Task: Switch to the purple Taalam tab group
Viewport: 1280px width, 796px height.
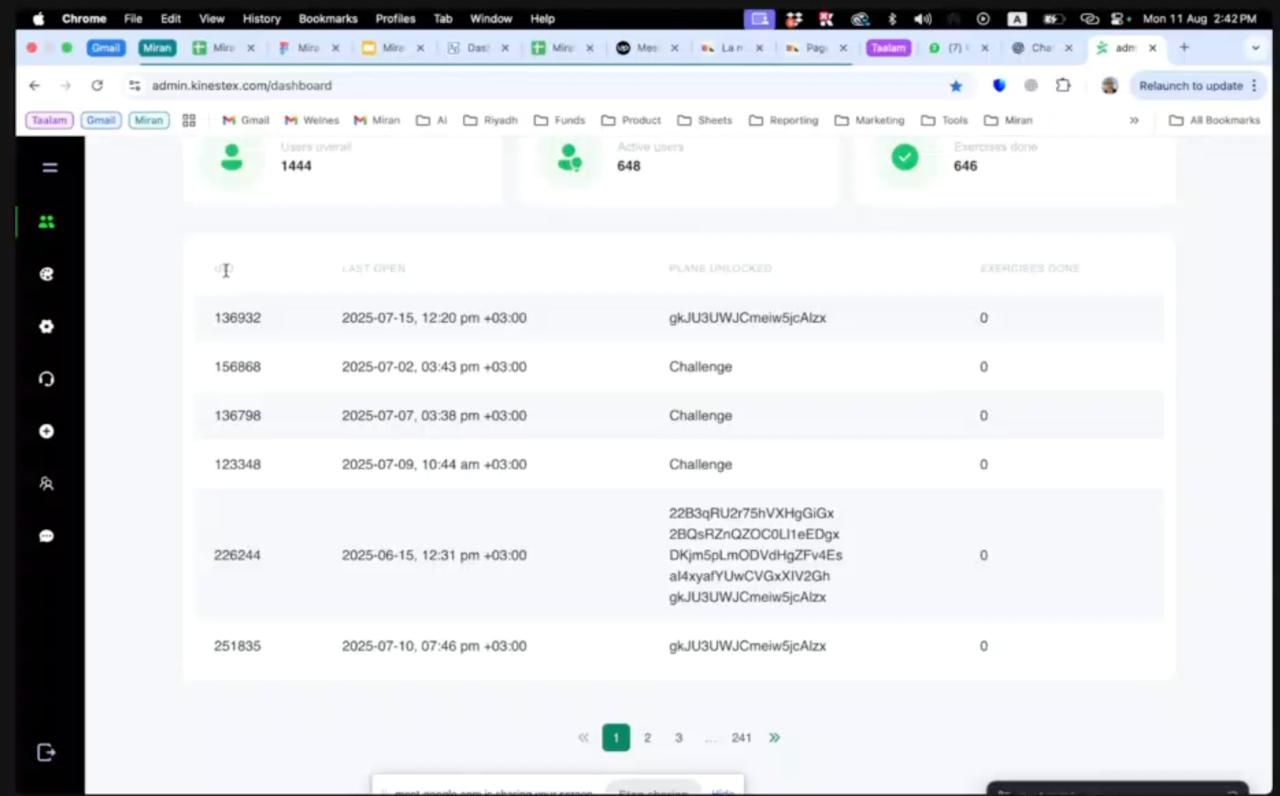Action: click(888, 48)
